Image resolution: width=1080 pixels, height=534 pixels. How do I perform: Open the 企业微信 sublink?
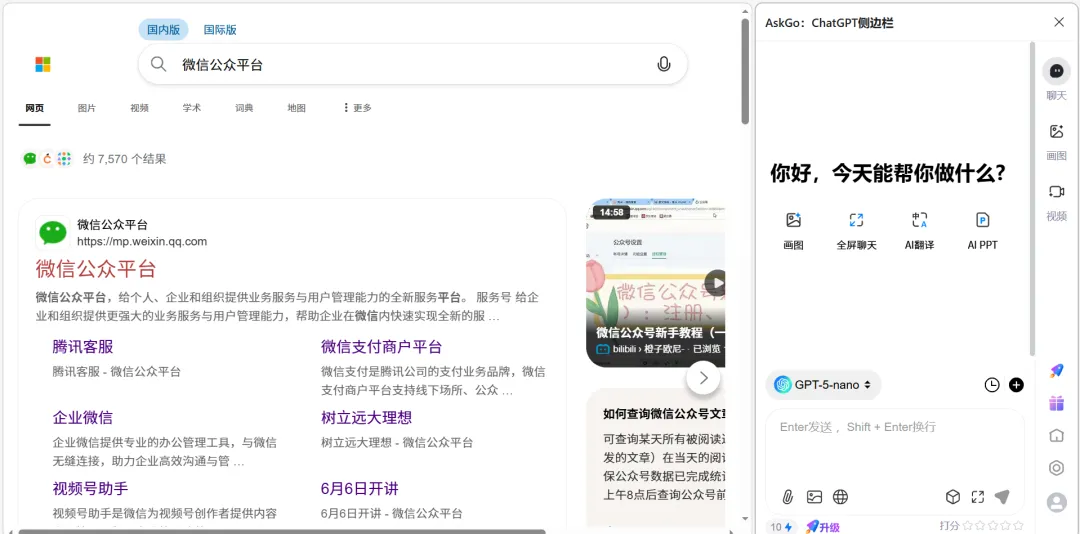83,418
